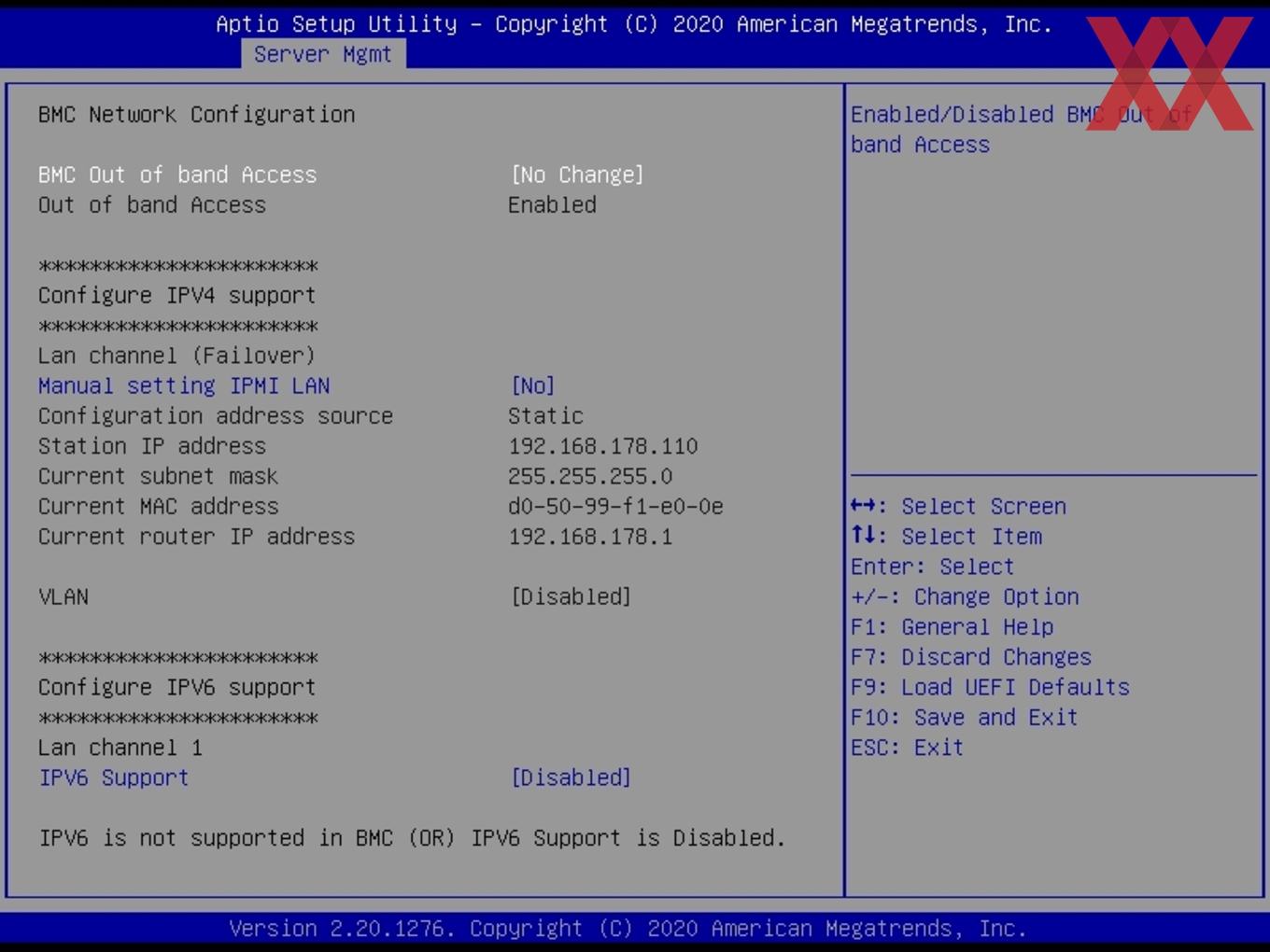Open the BMC Out of band Access [No Change] option
The image size is (1270, 952).
tap(577, 175)
